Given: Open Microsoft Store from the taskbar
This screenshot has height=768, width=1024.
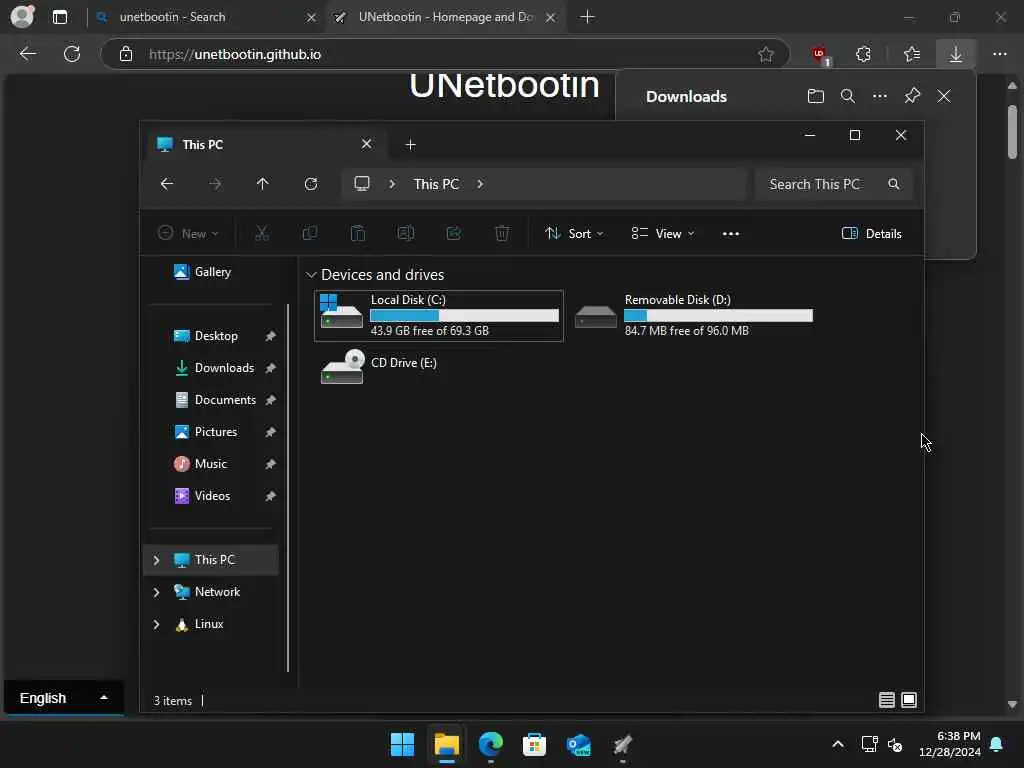Looking at the screenshot, I should pyautogui.click(x=534, y=744).
